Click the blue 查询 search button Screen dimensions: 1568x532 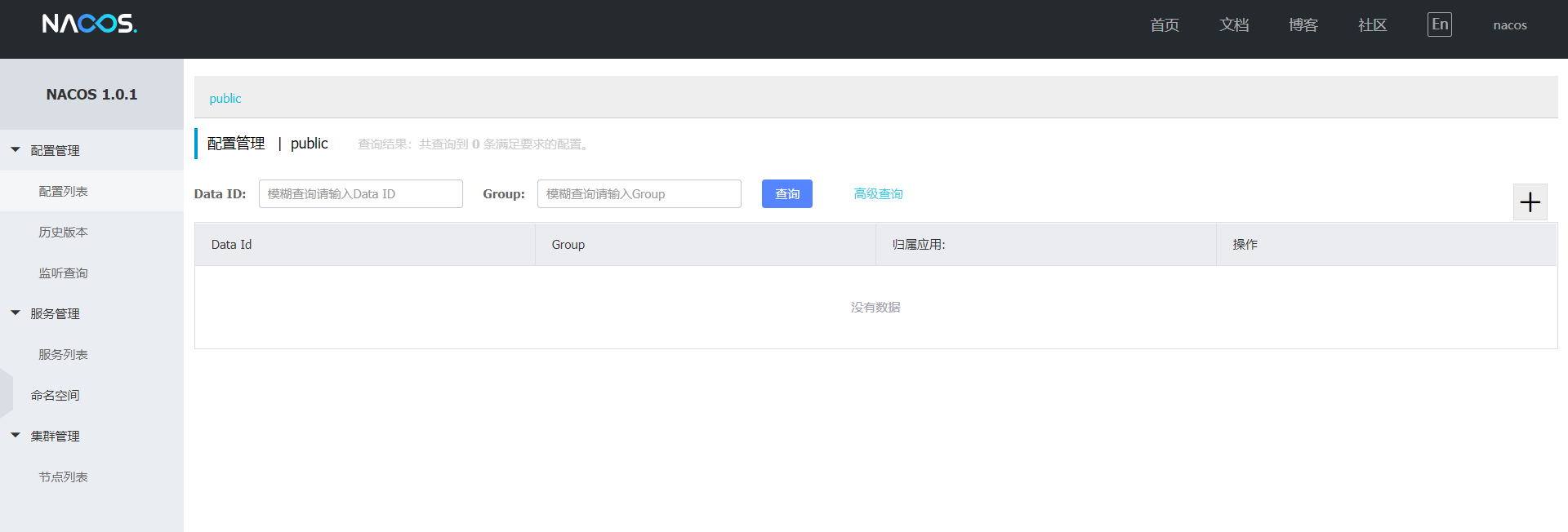(786, 193)
